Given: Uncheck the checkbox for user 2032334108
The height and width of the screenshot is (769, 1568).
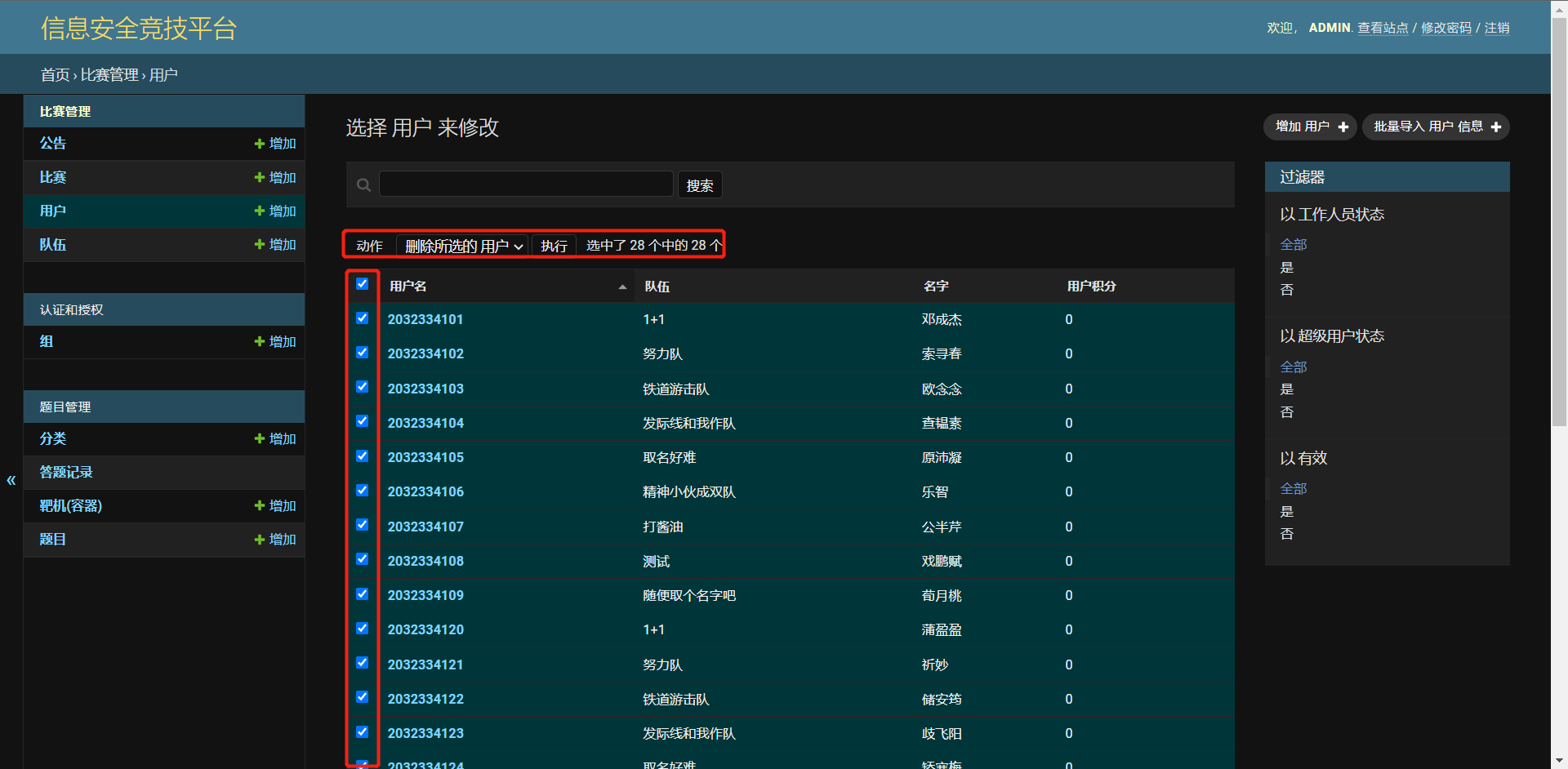Looking at the screenshot, I should [x=363, y=559].
